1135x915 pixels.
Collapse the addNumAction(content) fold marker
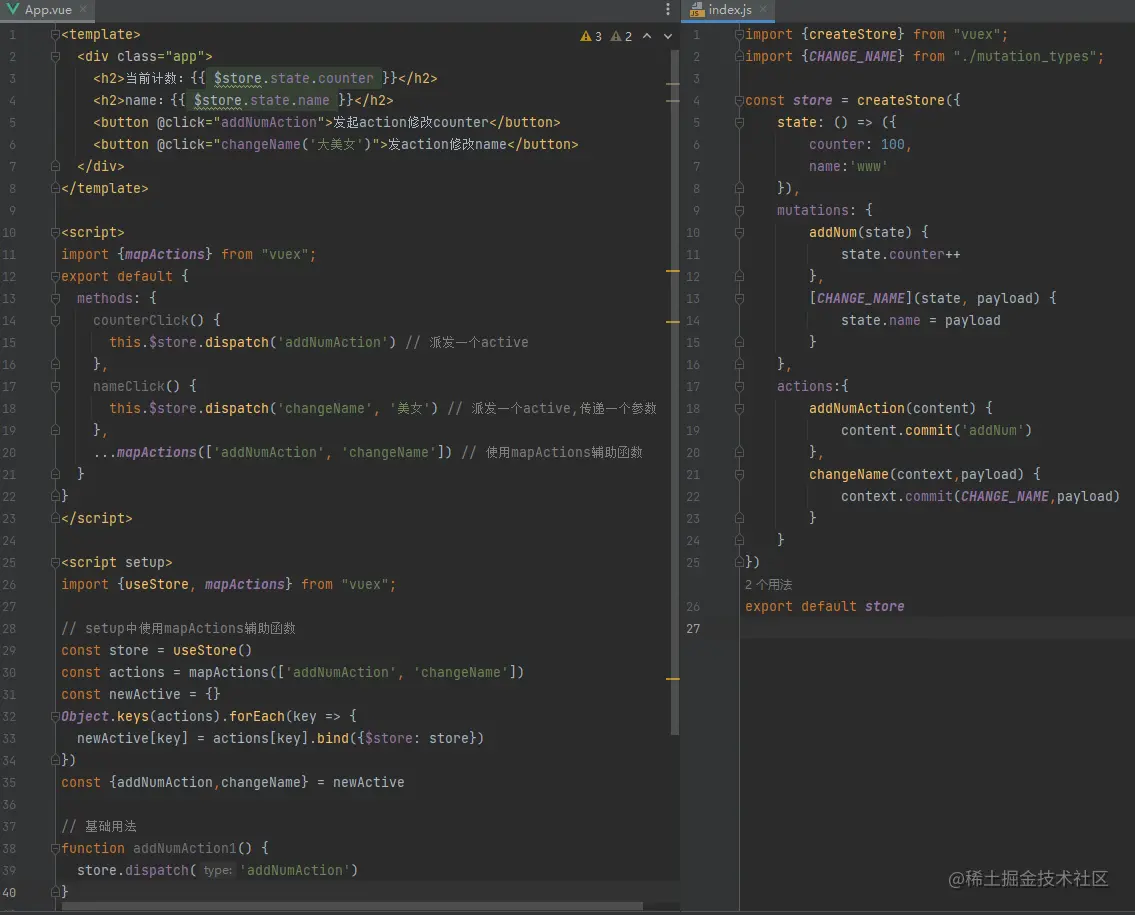pyautogui.click(x=739, y=408)
